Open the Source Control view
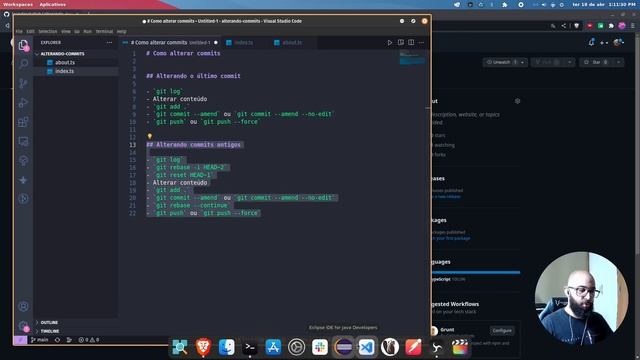The height and width of the screenshot is (360, 640). [23, 83]
